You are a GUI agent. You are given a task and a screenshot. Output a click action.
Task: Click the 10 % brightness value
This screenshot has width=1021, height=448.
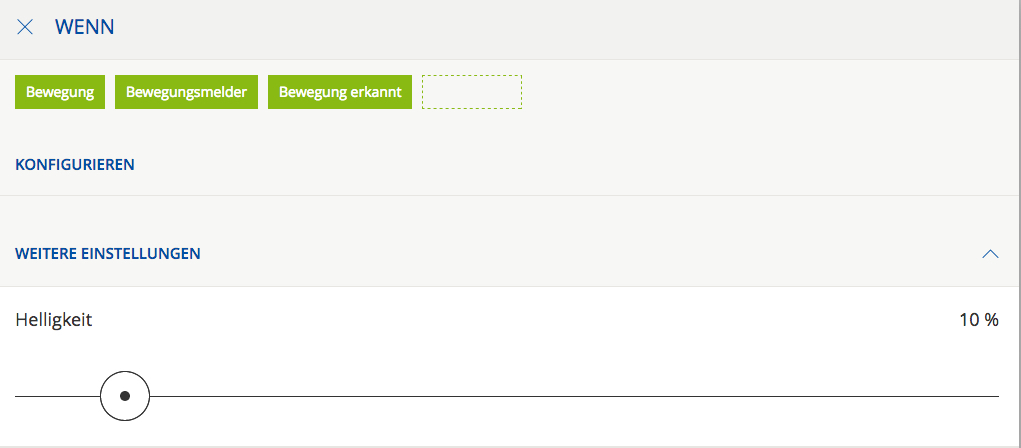[978, 320]
